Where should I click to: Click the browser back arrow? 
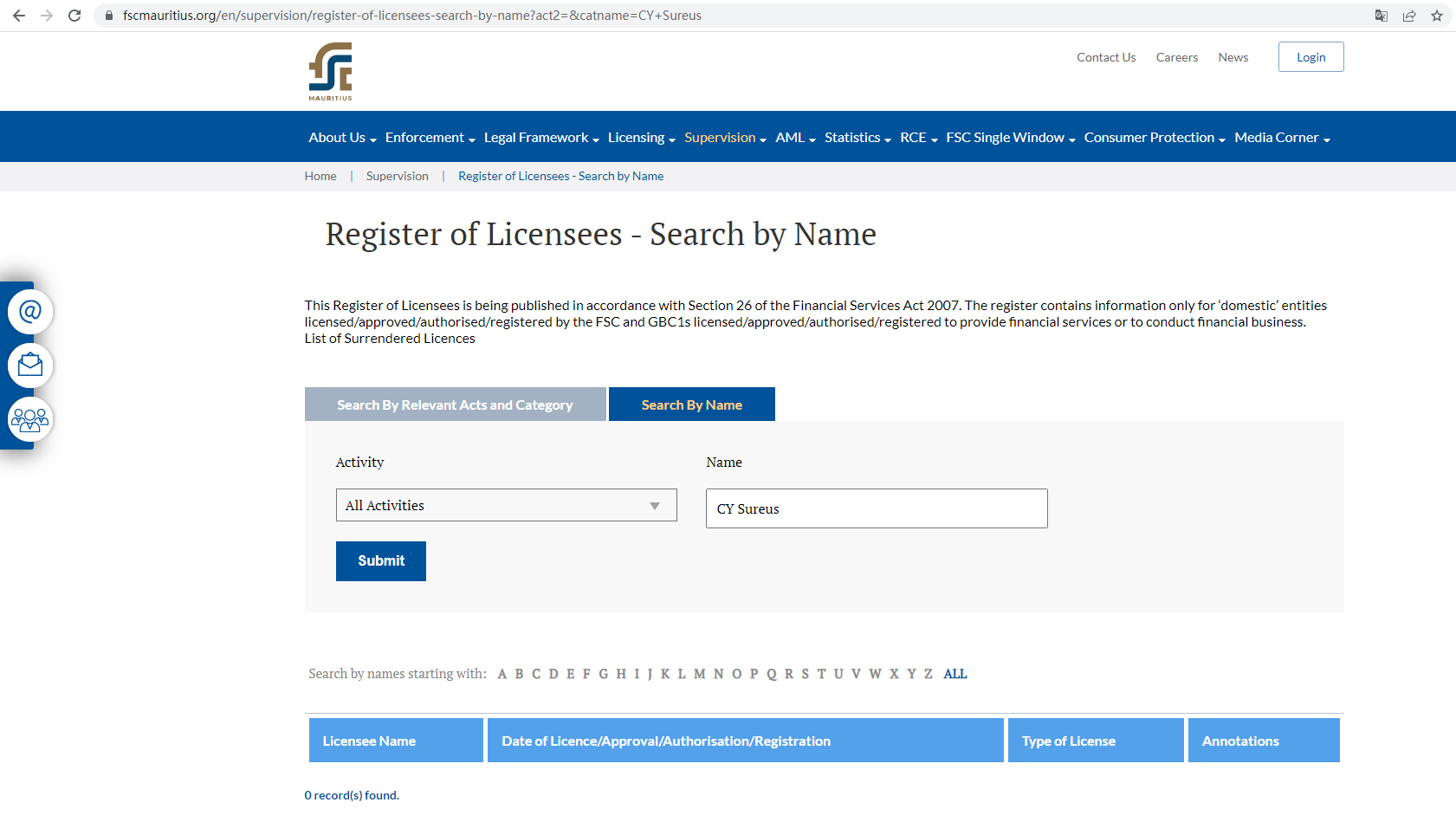click(x=19, y=16)
